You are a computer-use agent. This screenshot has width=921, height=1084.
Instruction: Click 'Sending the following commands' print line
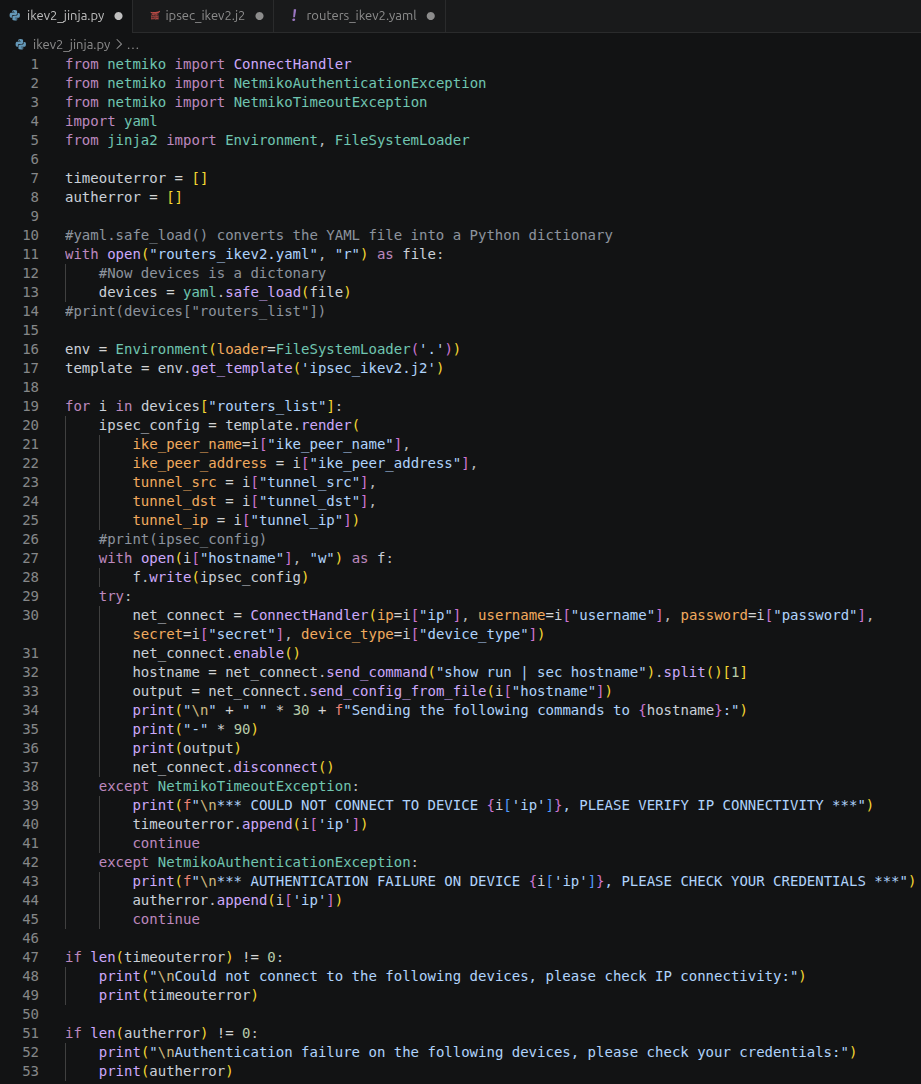click(x=440, y=711)
